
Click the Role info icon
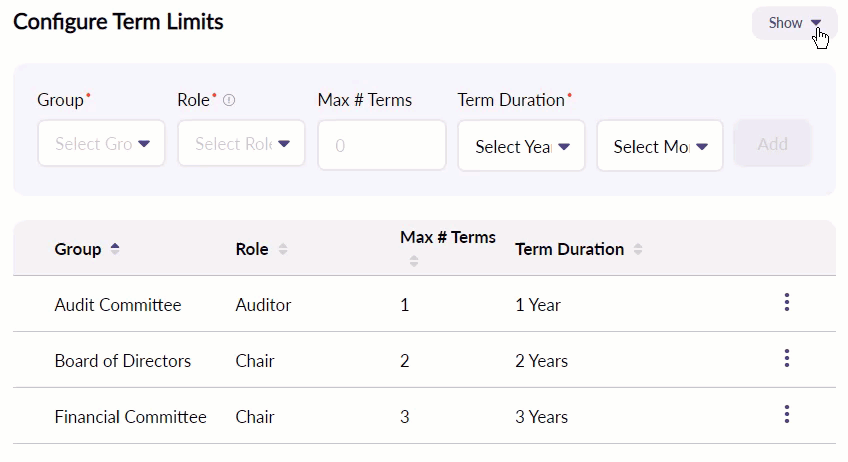pos(229,100)
